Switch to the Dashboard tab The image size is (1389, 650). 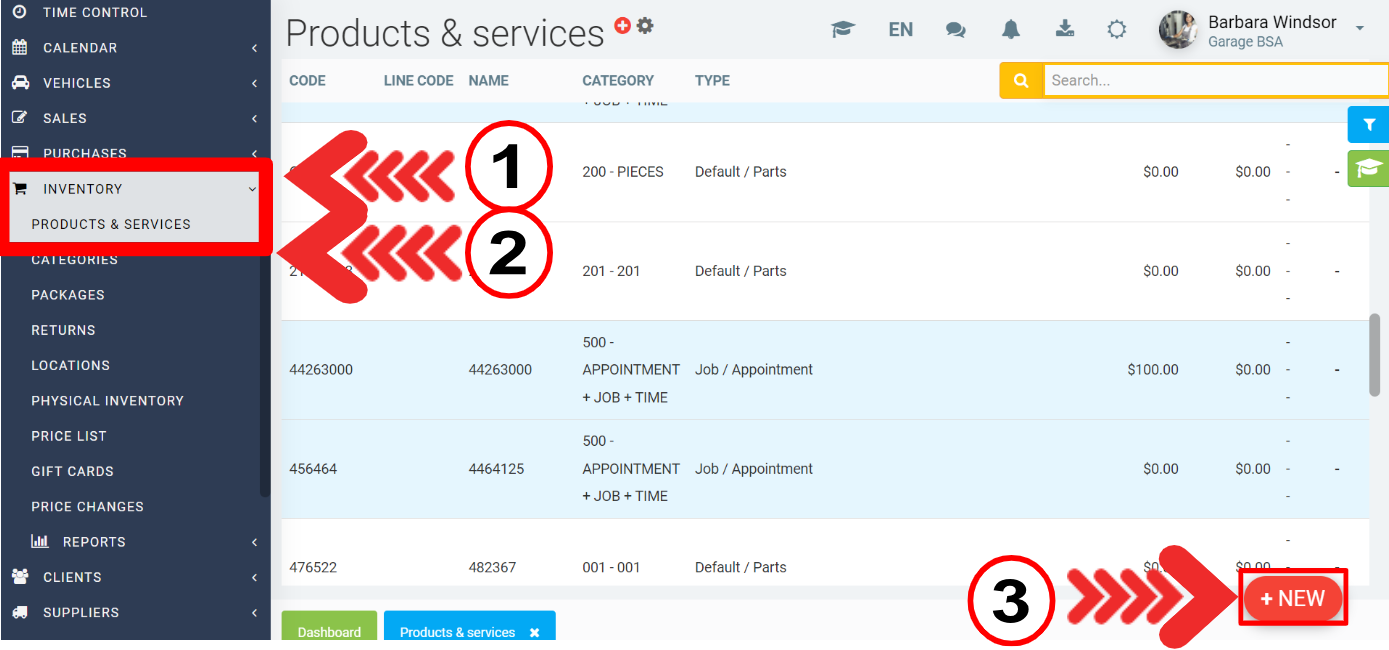coord(329,631)
